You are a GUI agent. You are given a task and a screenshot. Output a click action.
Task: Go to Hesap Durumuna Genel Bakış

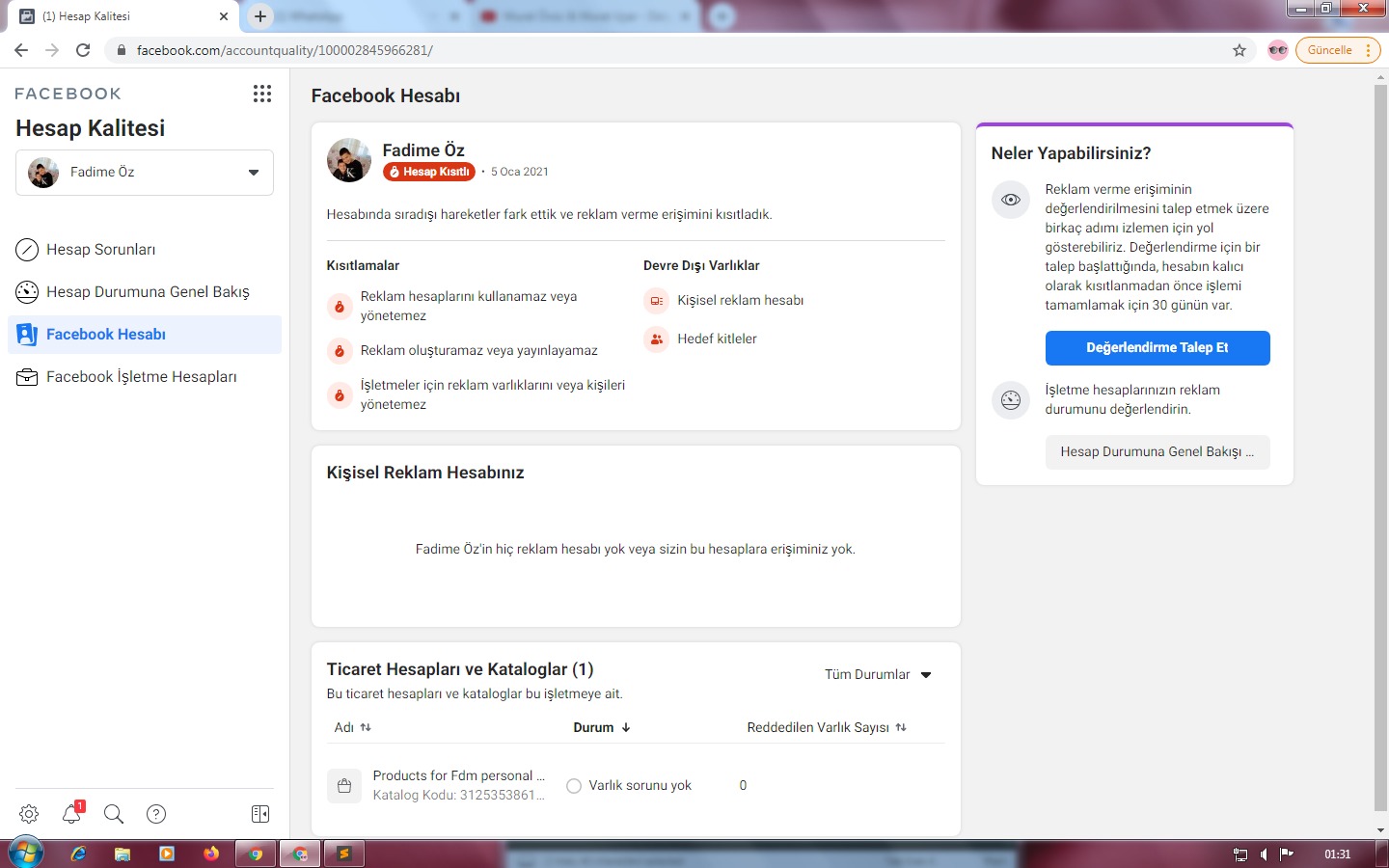[x=145, y=292]
